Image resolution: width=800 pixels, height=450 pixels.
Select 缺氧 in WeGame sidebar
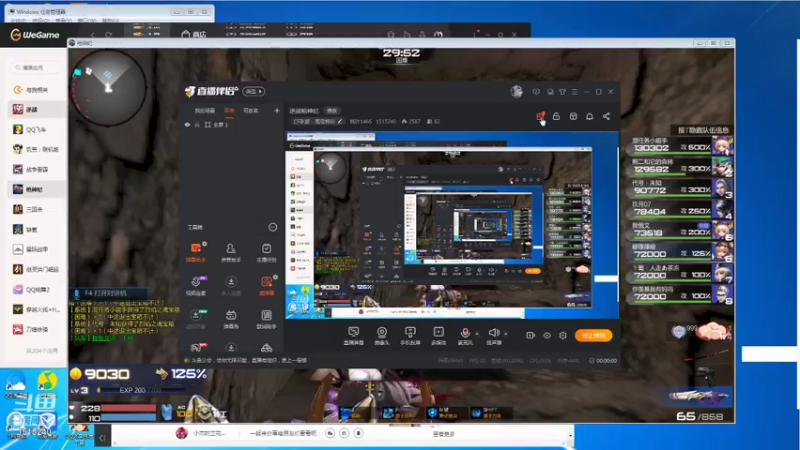(37, 230)
